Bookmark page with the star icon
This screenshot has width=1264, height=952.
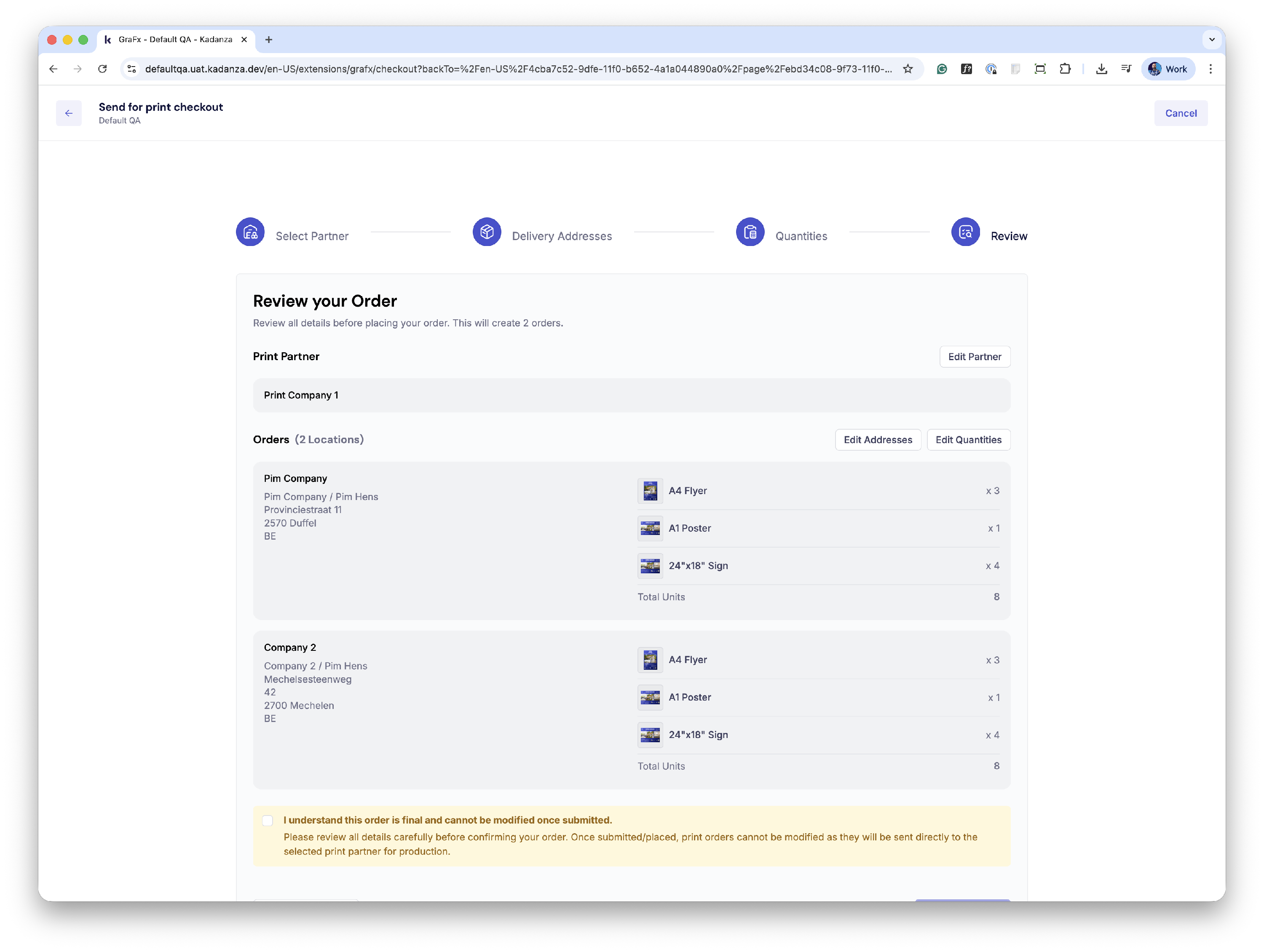pos(908,69)
